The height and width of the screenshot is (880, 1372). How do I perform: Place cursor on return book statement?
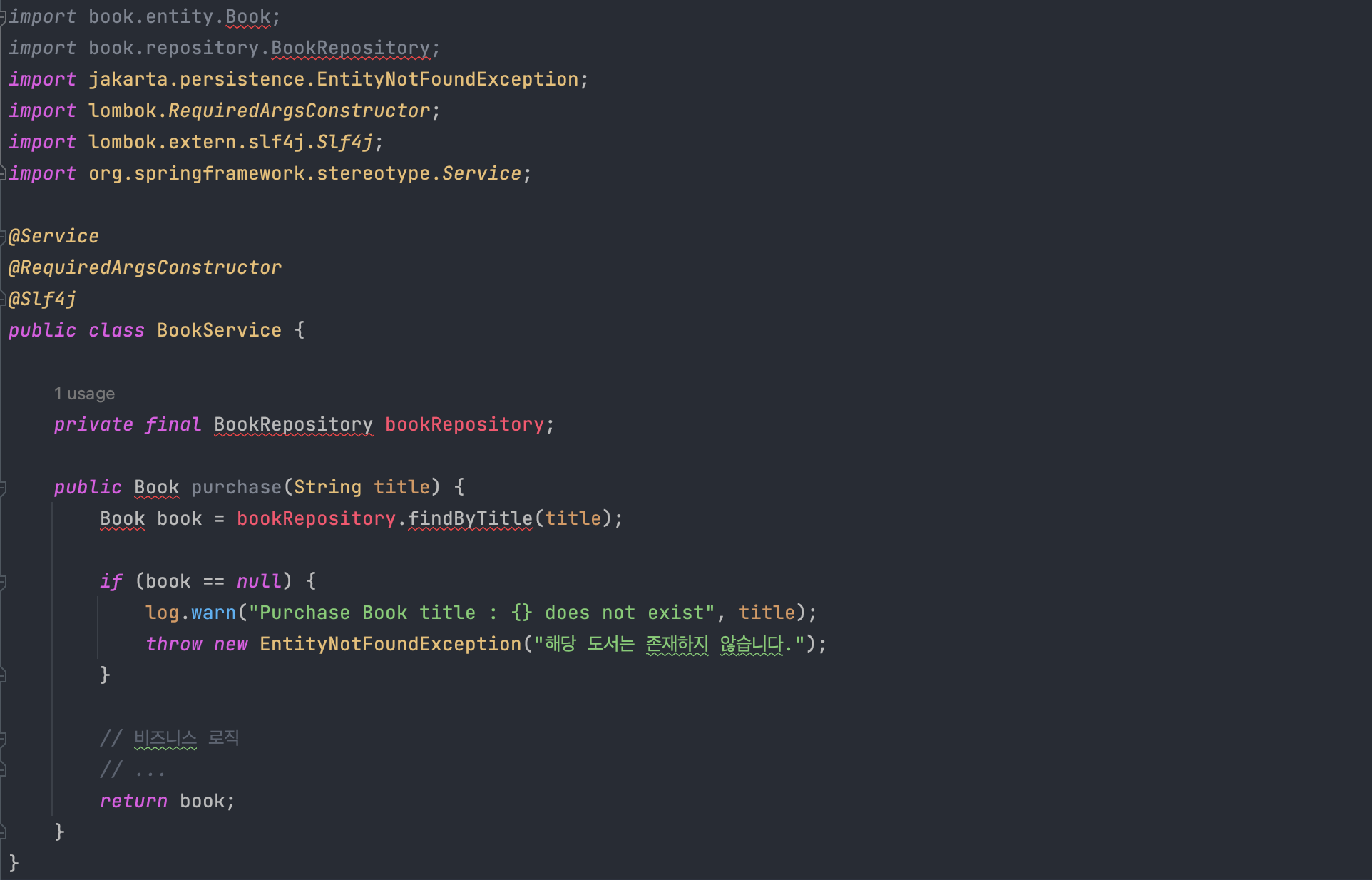pyautogui.click(x=167, y=802)
